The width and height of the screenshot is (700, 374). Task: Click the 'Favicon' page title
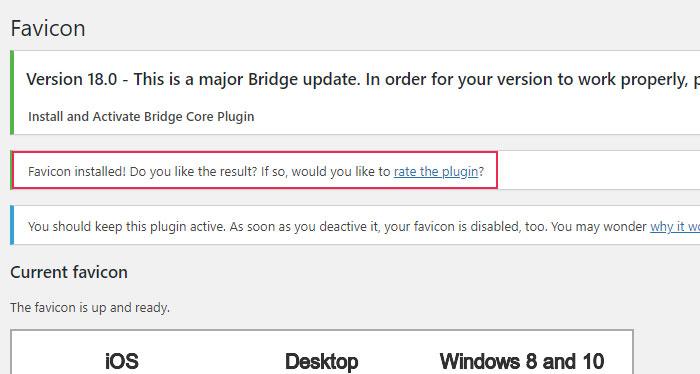(x=48, y=29)
